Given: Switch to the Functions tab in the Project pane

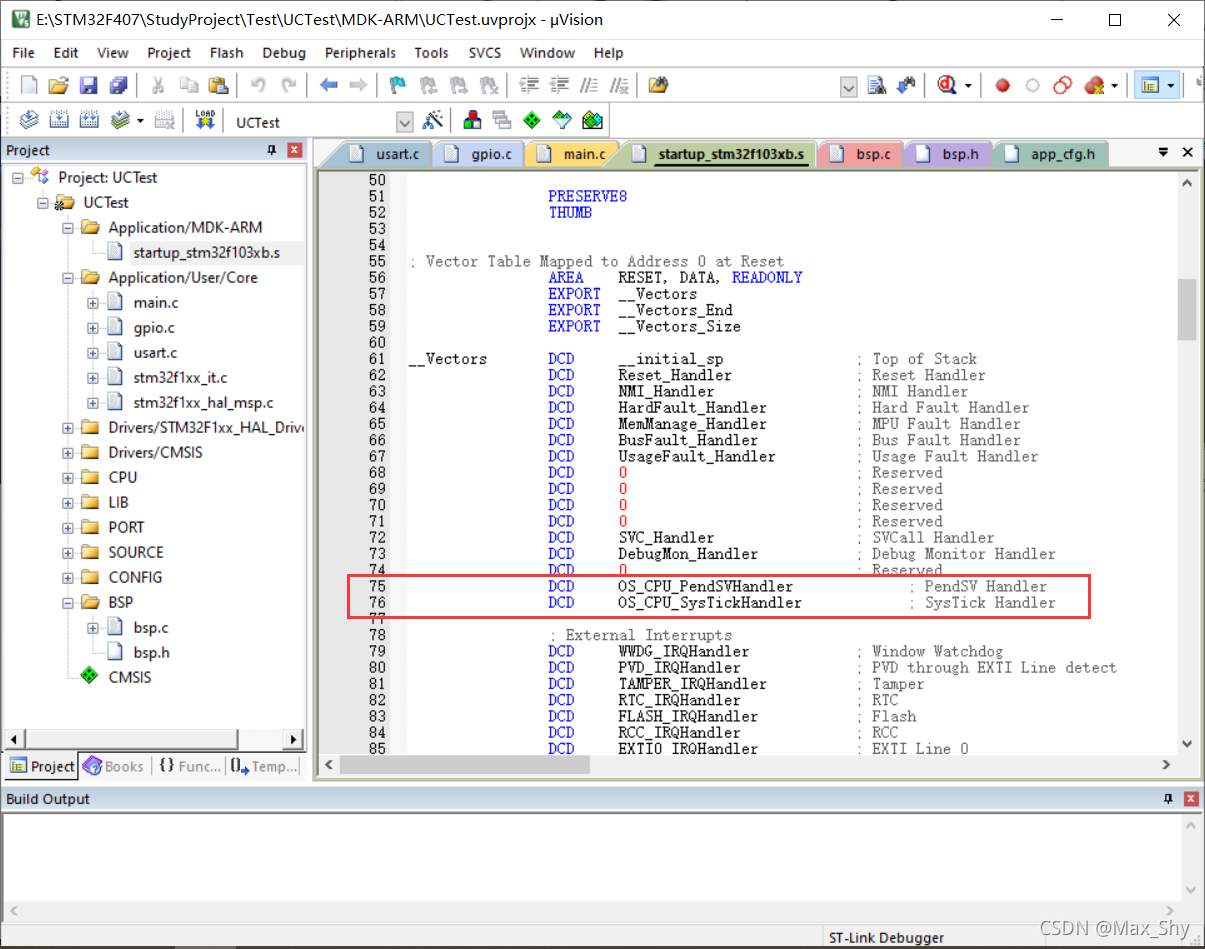Looking at the screenshot, I should click(x=189, y=766).
